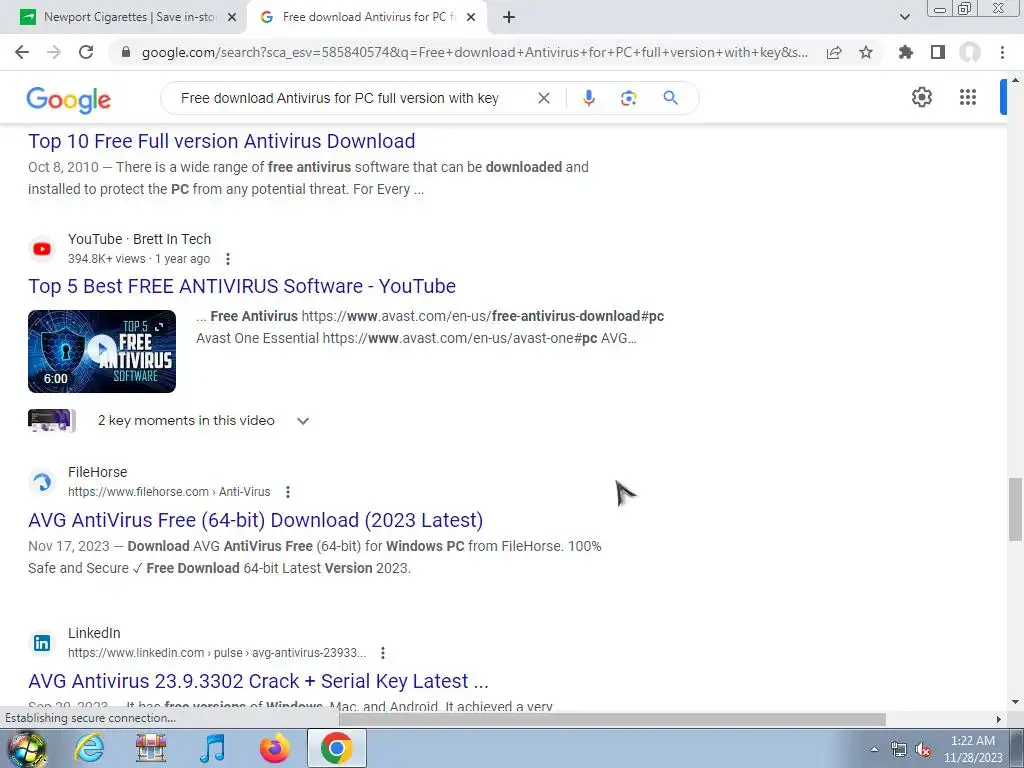
Task: Click the Google logo
Action: coord(69,100)
